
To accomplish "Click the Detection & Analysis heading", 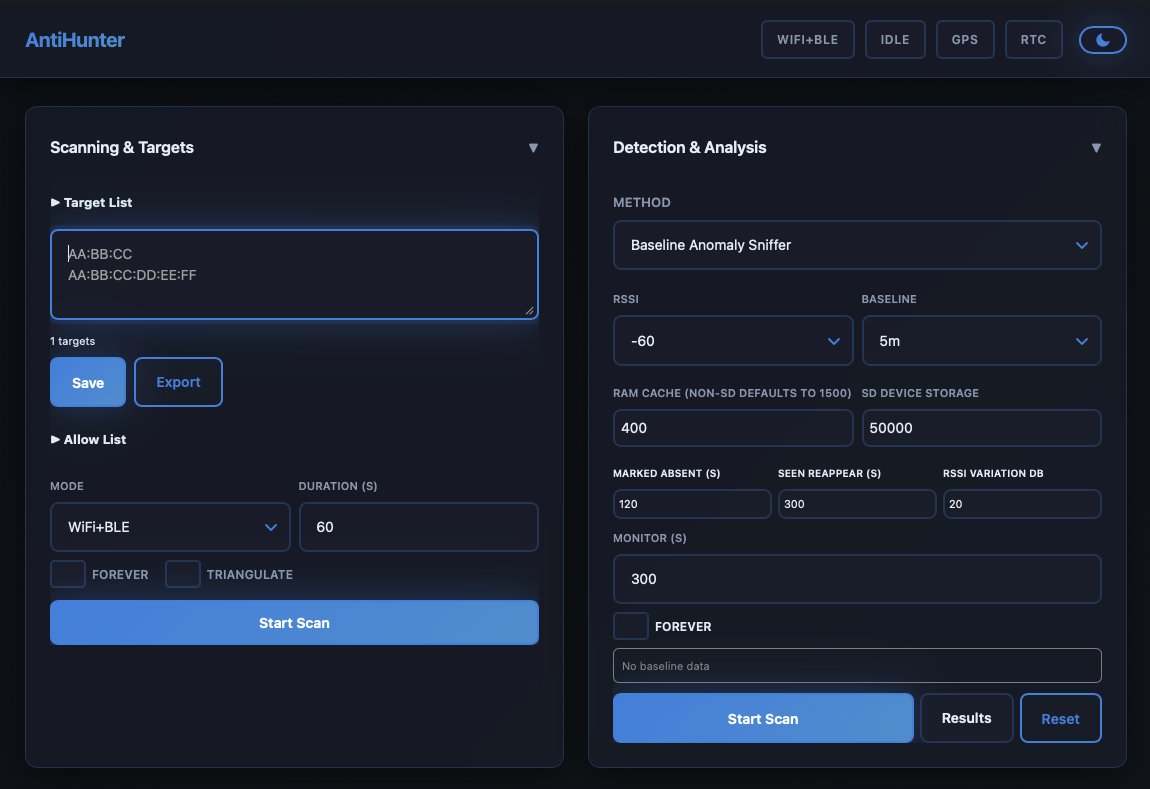I will [x=689, y=147].
